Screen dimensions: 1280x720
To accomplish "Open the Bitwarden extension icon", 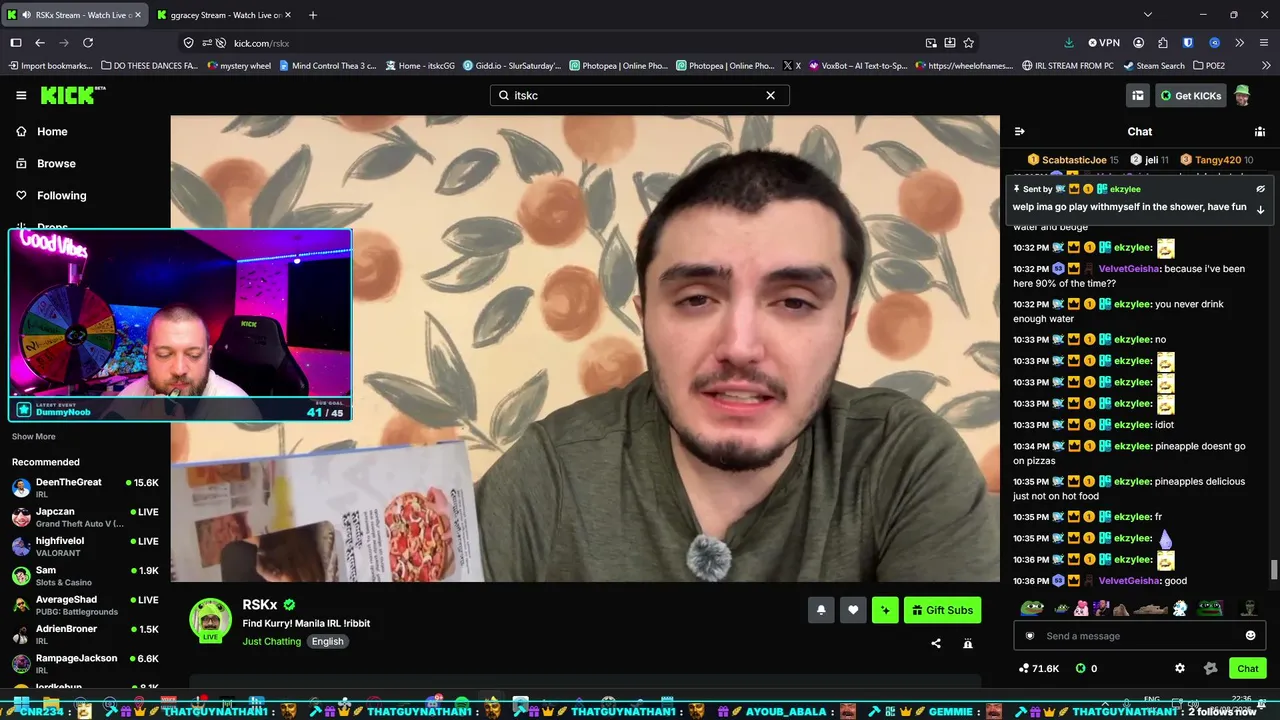I will pyautogui.click(x=1188, y=43).
